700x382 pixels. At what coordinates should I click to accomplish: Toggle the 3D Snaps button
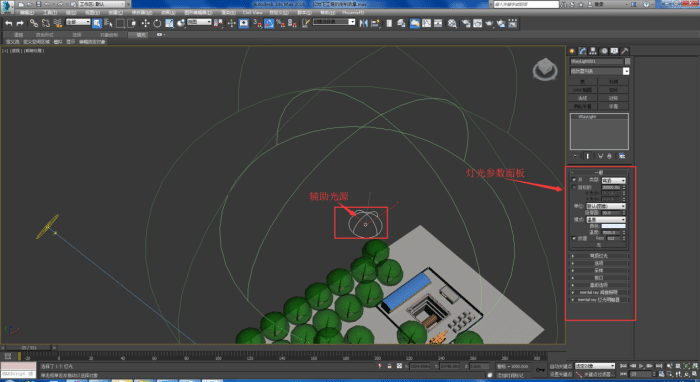tap(258, 23)
